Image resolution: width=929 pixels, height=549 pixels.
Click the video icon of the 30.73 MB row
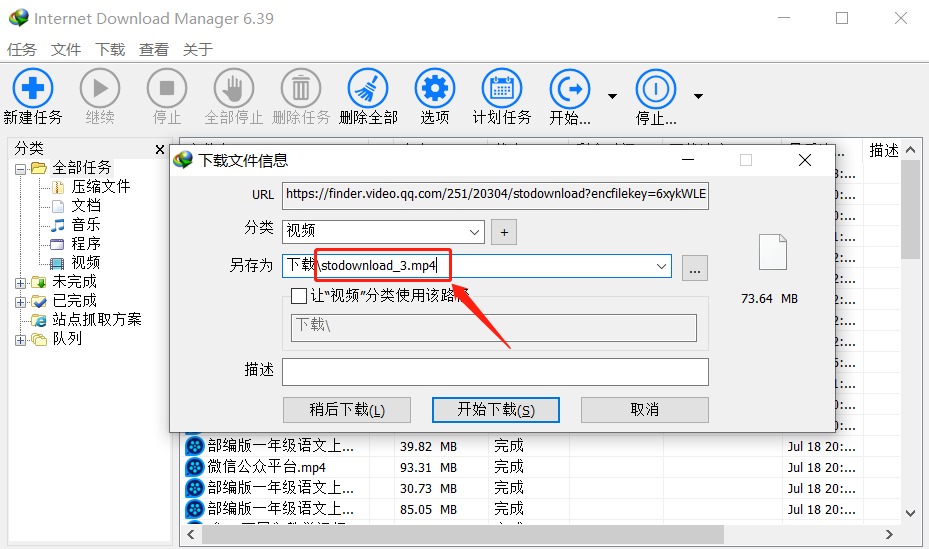tap(195, 488)
